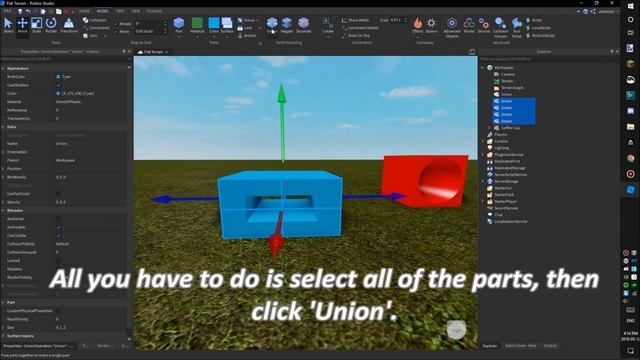The image size is (640, 360).
Task: Collapse the Appearance properties section
Action: 3,68
